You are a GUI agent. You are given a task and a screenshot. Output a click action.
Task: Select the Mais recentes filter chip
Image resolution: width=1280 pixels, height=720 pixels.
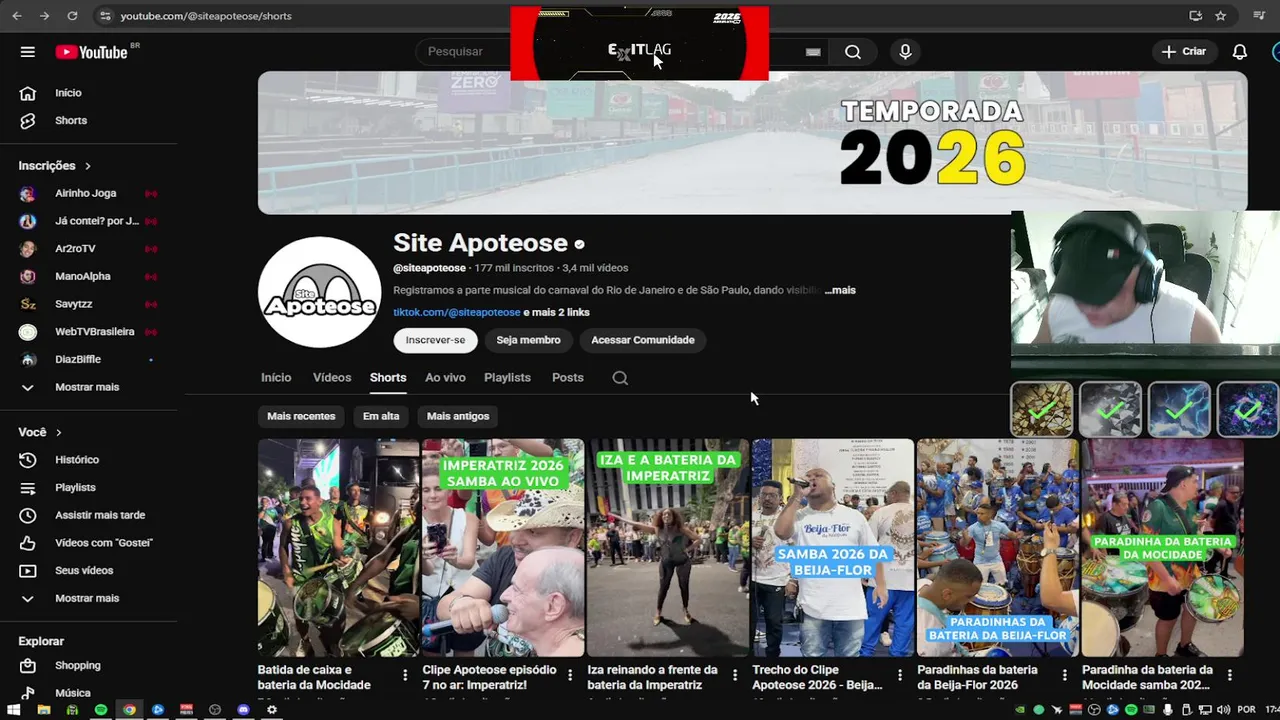pyautogui.click(x=301, y=416)
